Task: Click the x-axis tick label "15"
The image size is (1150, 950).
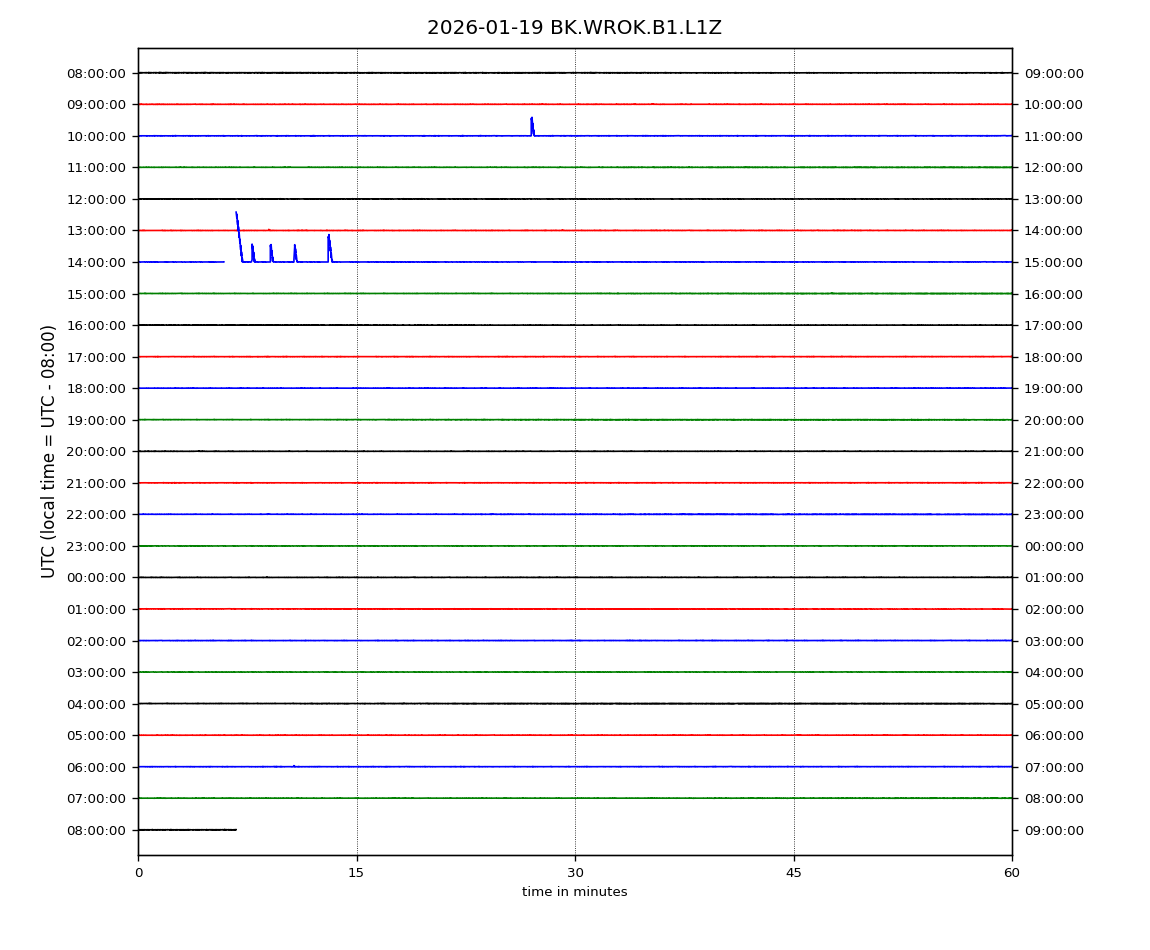Action: [x=357, y=873]
